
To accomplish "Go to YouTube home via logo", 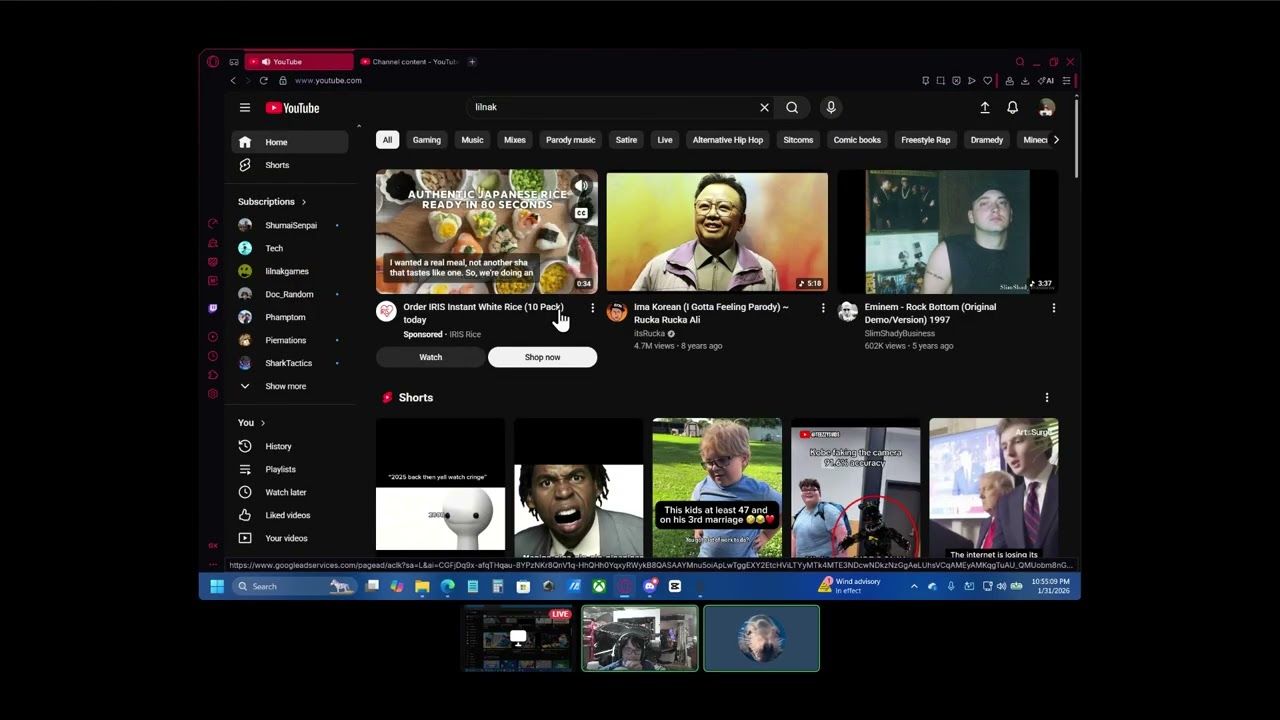I will pyautogui.click(x=292, y=108).
